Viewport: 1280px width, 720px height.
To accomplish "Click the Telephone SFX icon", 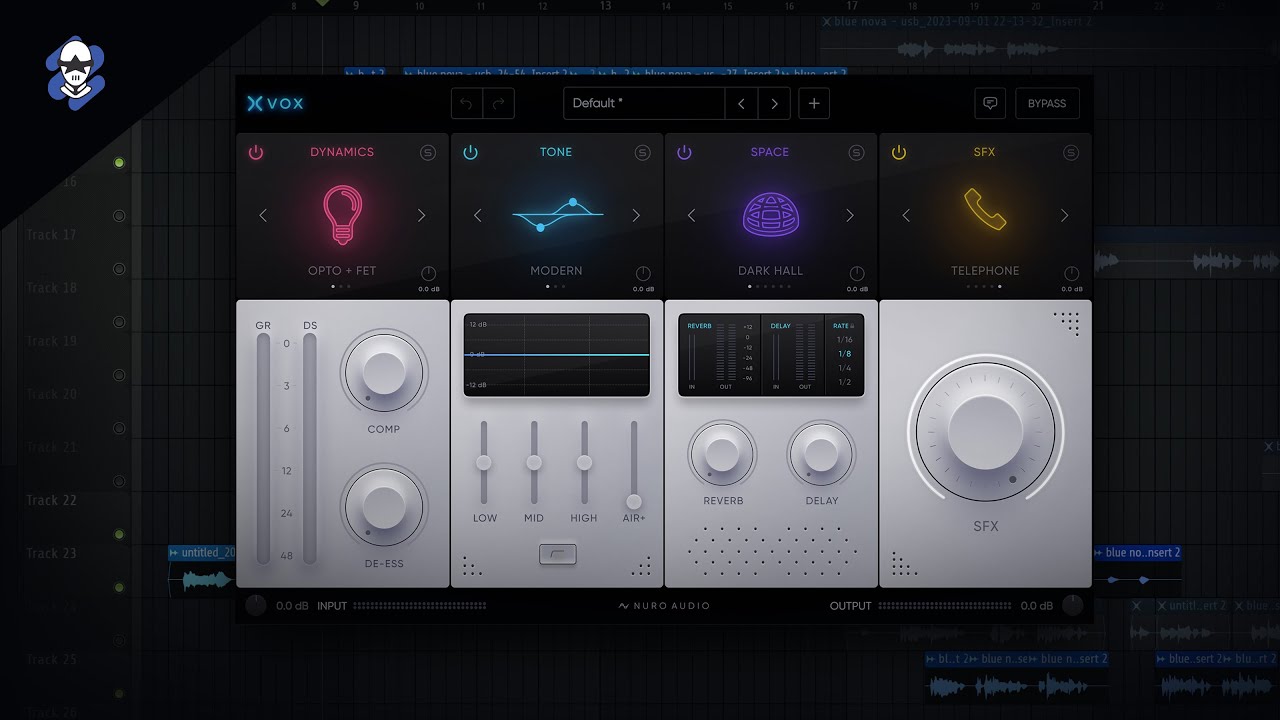I will pos(985,210).
